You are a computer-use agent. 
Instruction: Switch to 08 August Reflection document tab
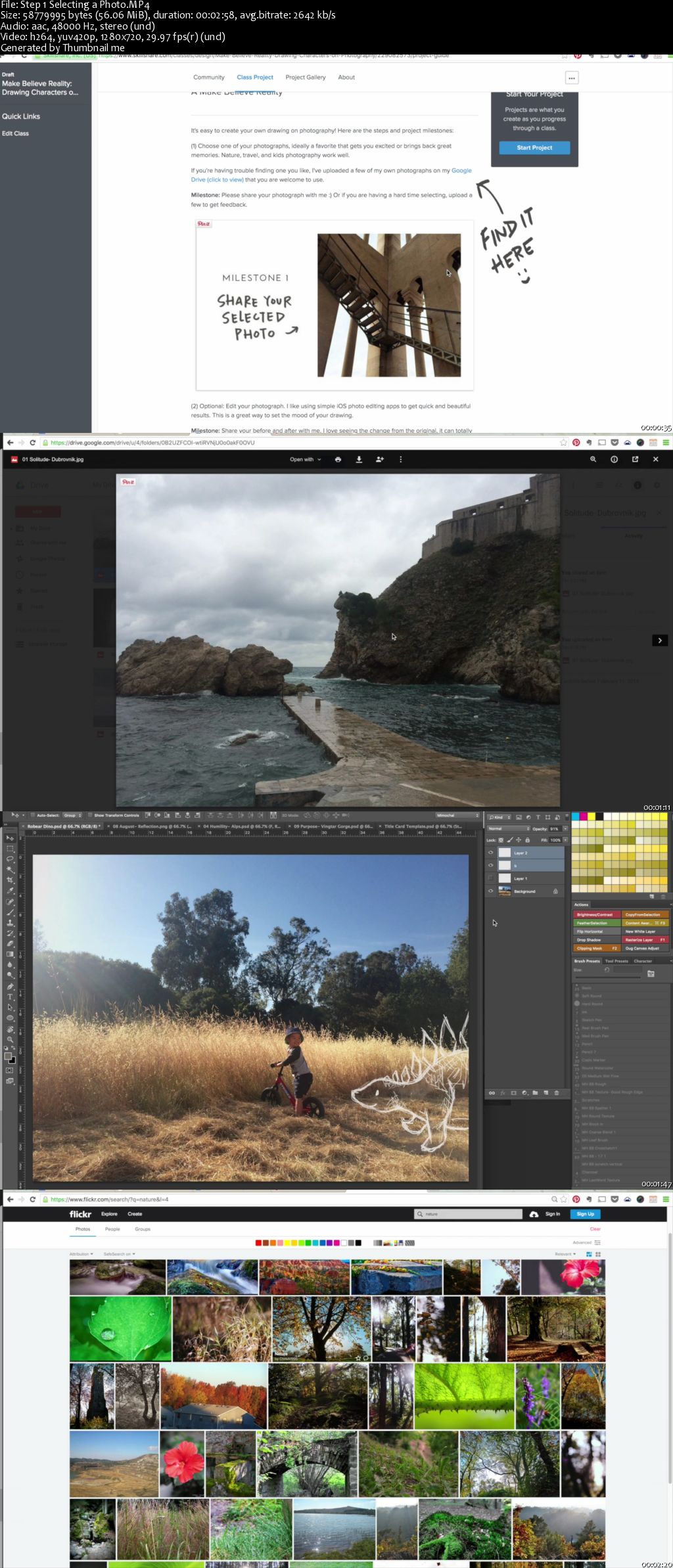(x=151, y=826)
